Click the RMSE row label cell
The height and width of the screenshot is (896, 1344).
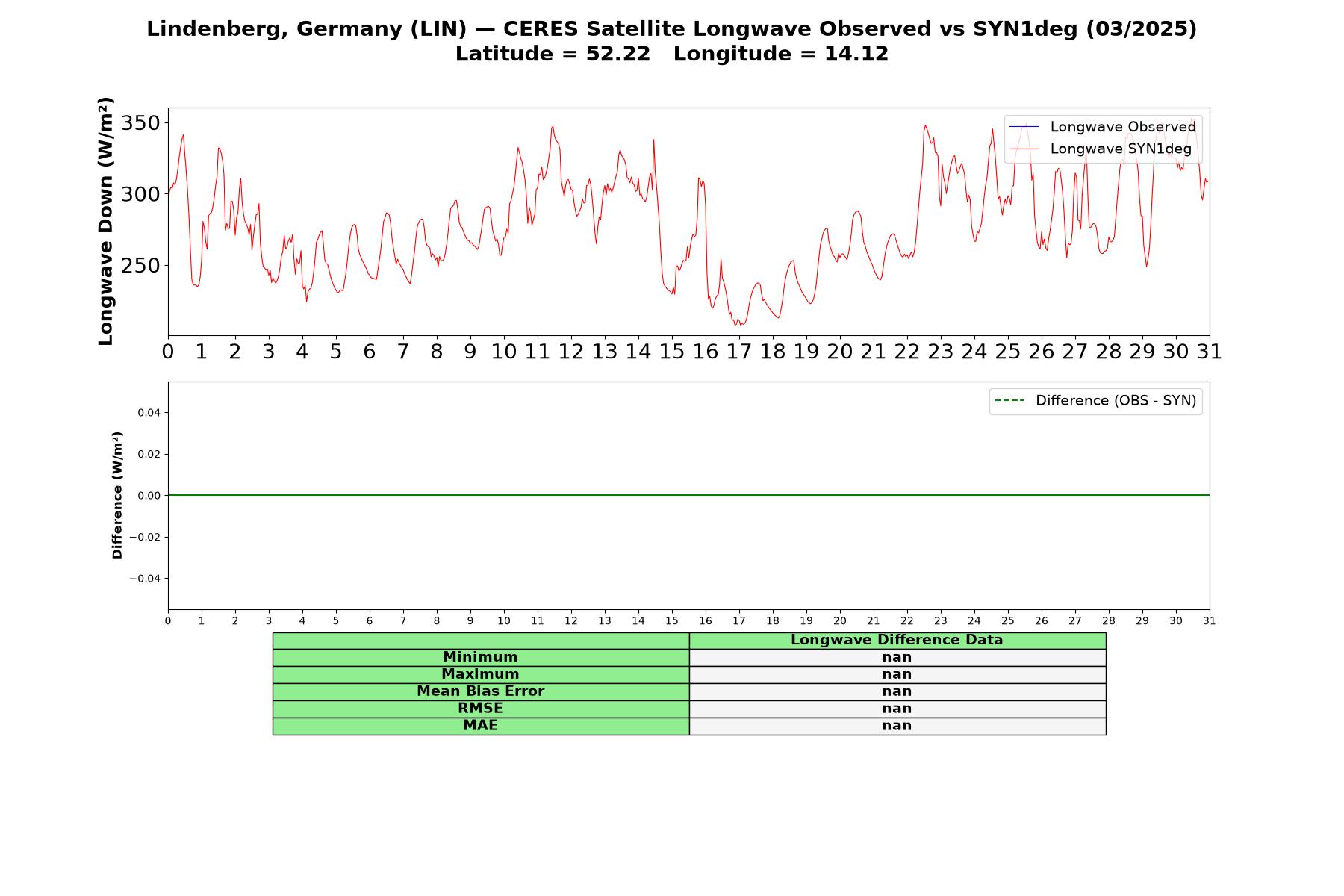click(481, 709)
